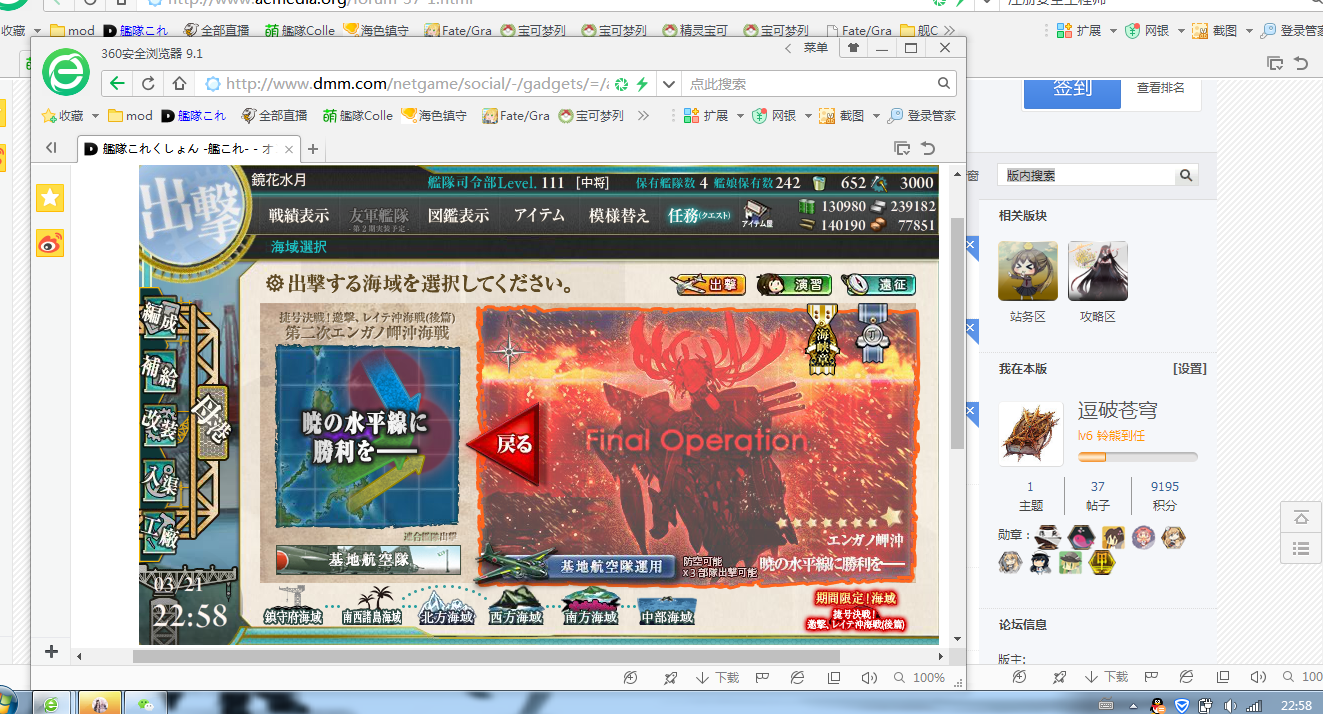Viewport: 1323px width, 714px height.
Task: Open address bar history dropdown
Action: (x=669, y=84)
